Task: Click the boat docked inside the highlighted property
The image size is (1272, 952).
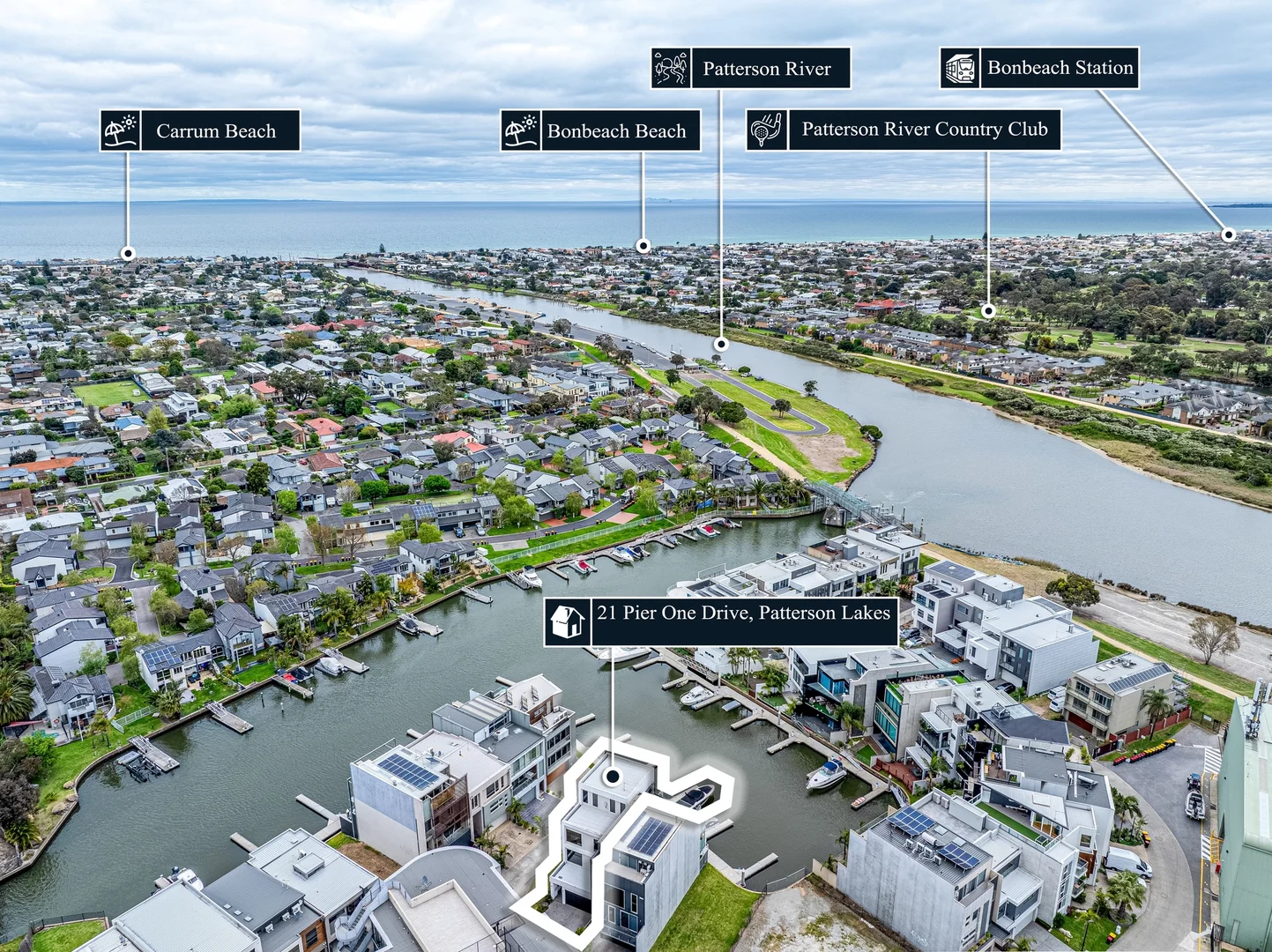Action: 700,797
